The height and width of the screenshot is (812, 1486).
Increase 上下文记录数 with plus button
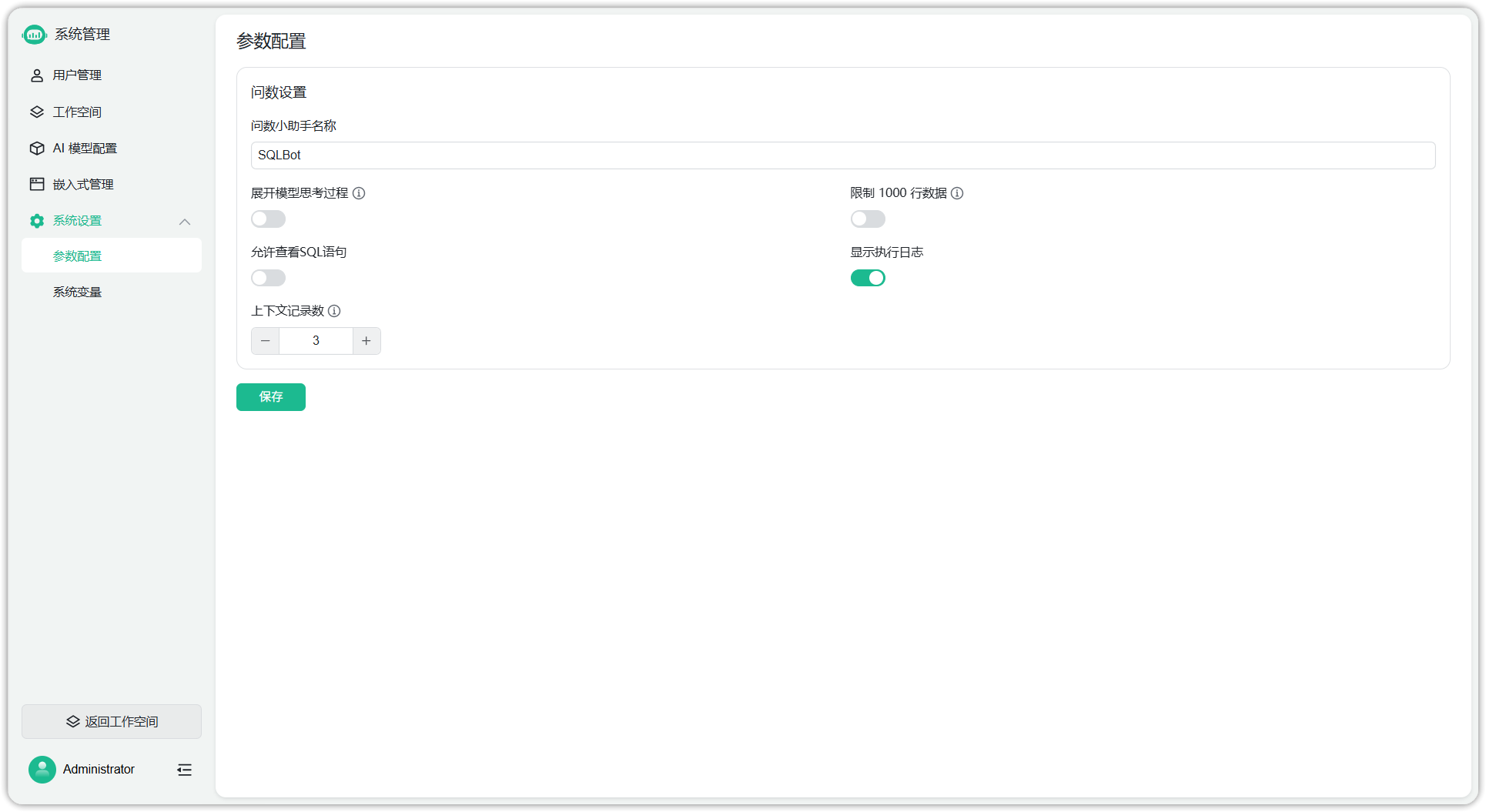coord(366,341)
